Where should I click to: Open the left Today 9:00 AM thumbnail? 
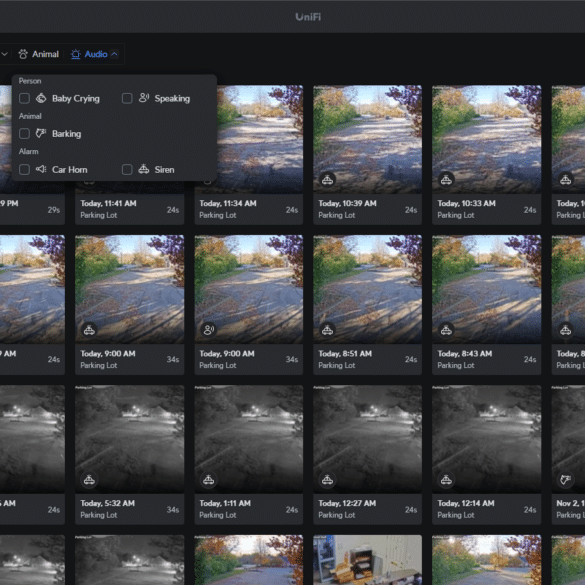tap(129, 289)
